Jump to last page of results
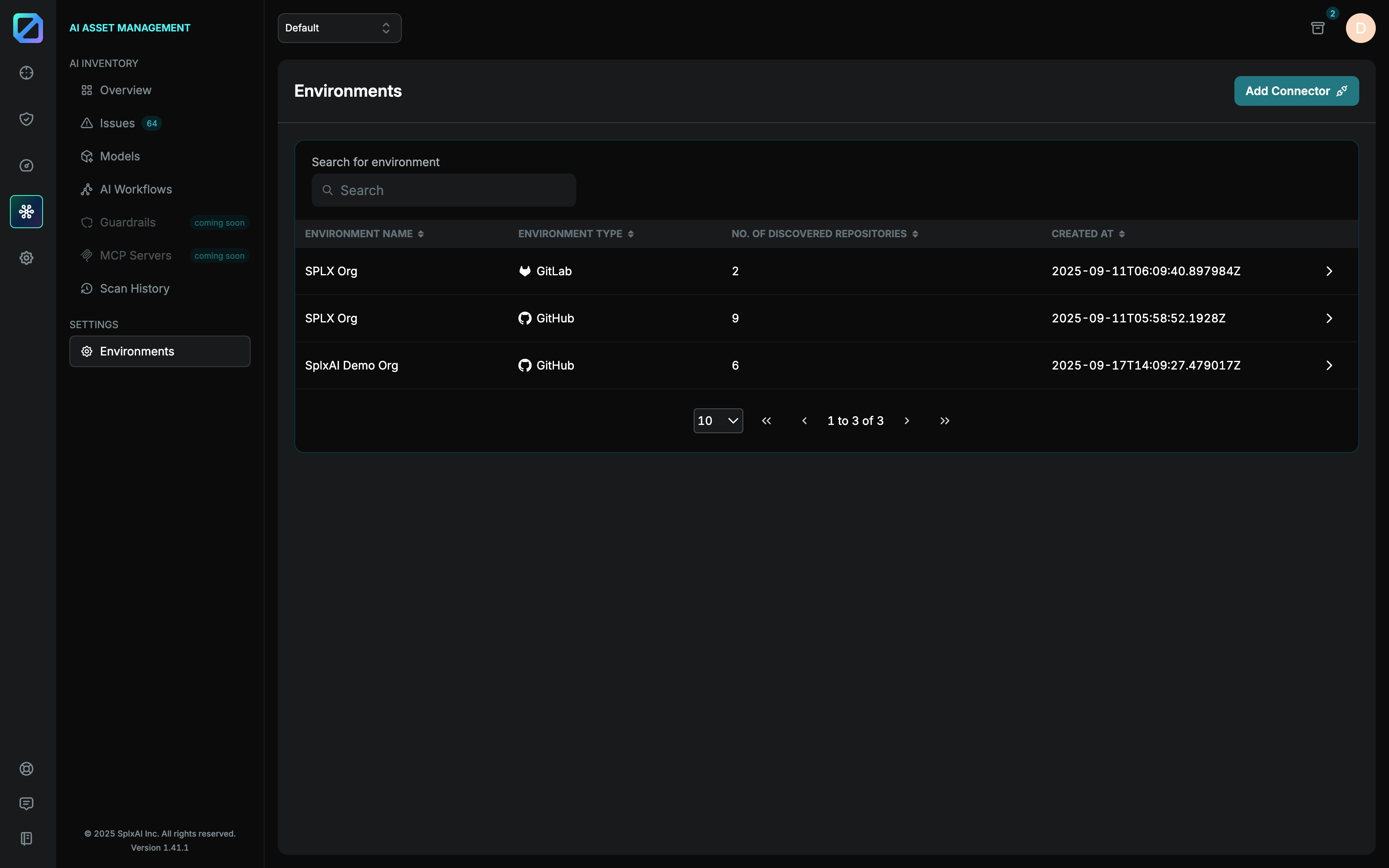This screenshot has width=1389, height=868. click(x=945, y=421)
